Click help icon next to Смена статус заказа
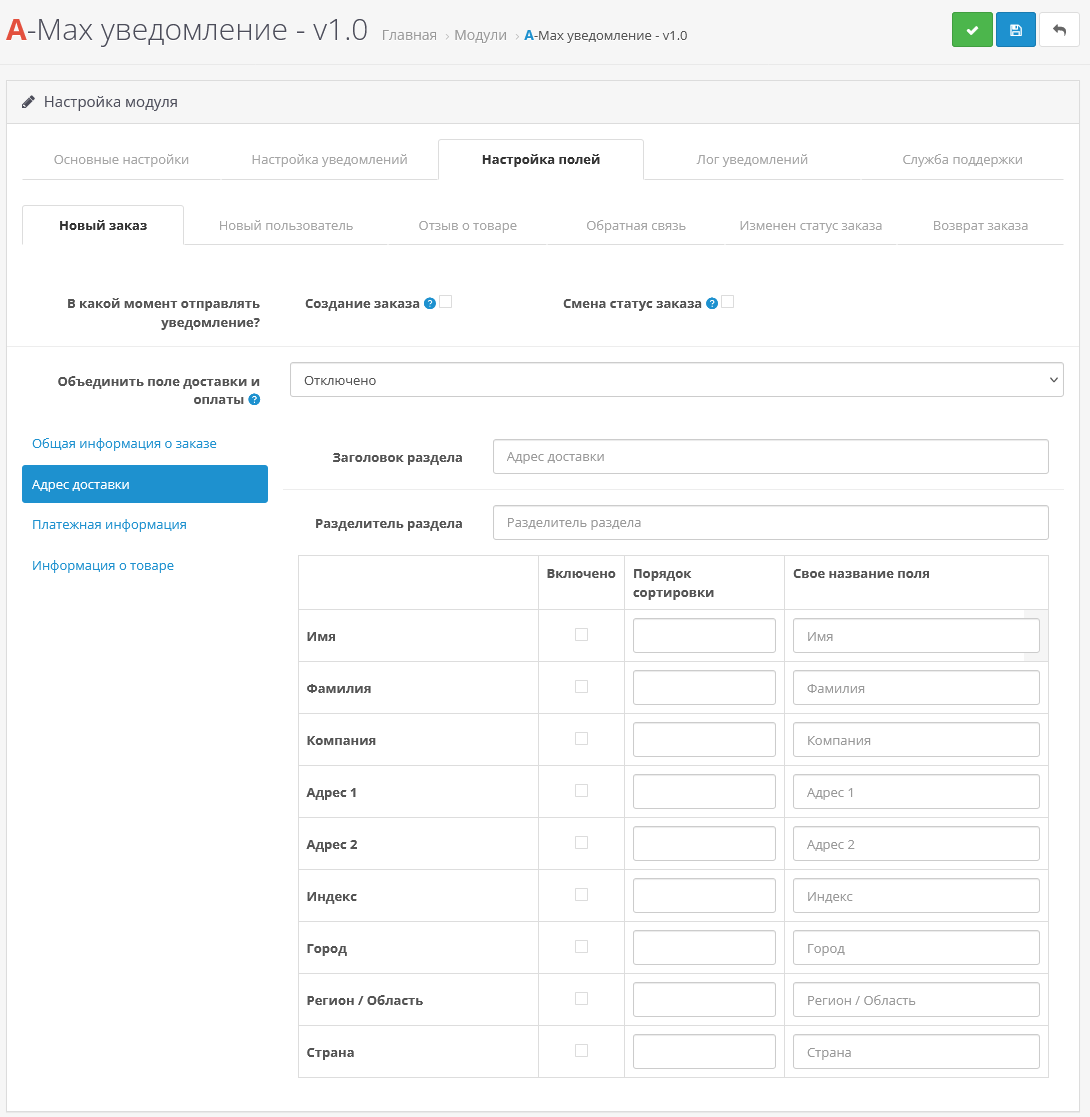Screen dimensions: 1090x1117 click(x=712, y=303)
